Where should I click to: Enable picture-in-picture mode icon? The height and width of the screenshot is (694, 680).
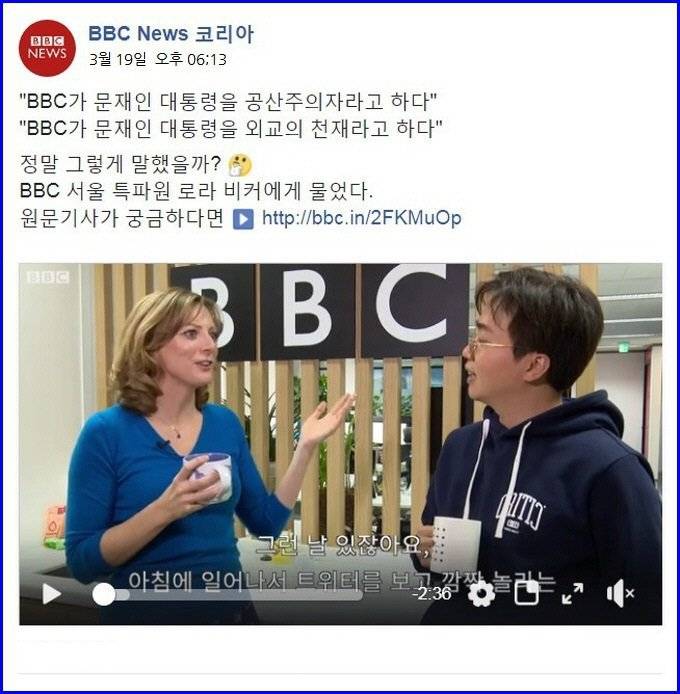pos(527,593)
